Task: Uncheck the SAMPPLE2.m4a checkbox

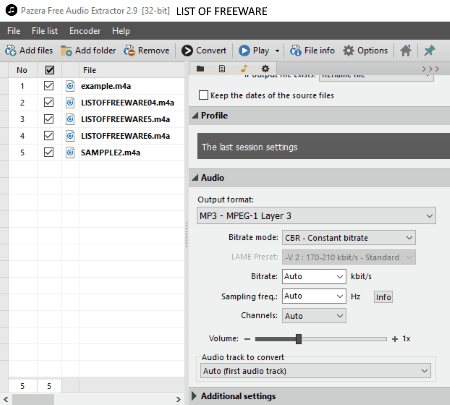Action: tap(49, 152)
